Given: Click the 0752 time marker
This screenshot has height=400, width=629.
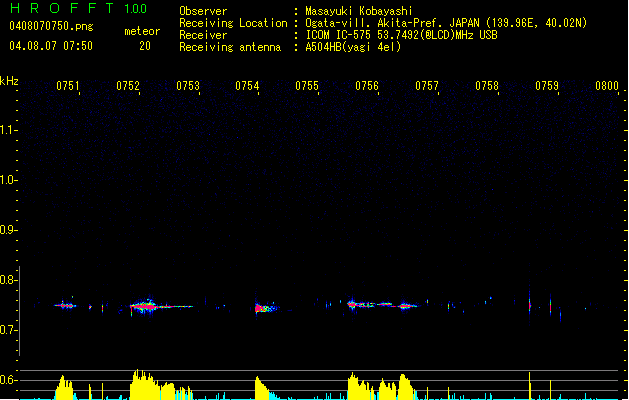Looking at the screenshot, I should pos(128,86).
